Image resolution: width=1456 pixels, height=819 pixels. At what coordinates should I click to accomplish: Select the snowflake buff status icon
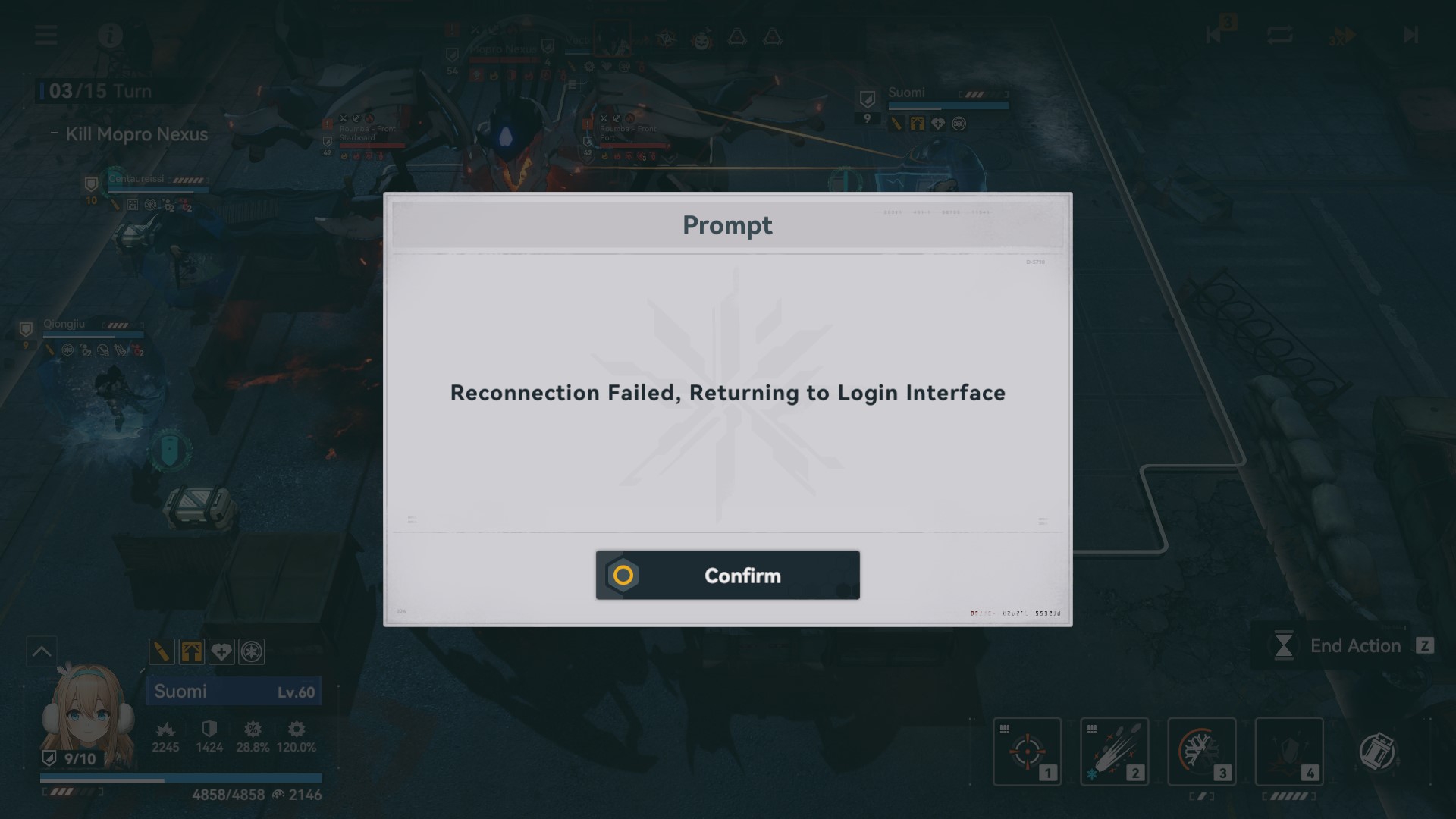tap(252, 651)
